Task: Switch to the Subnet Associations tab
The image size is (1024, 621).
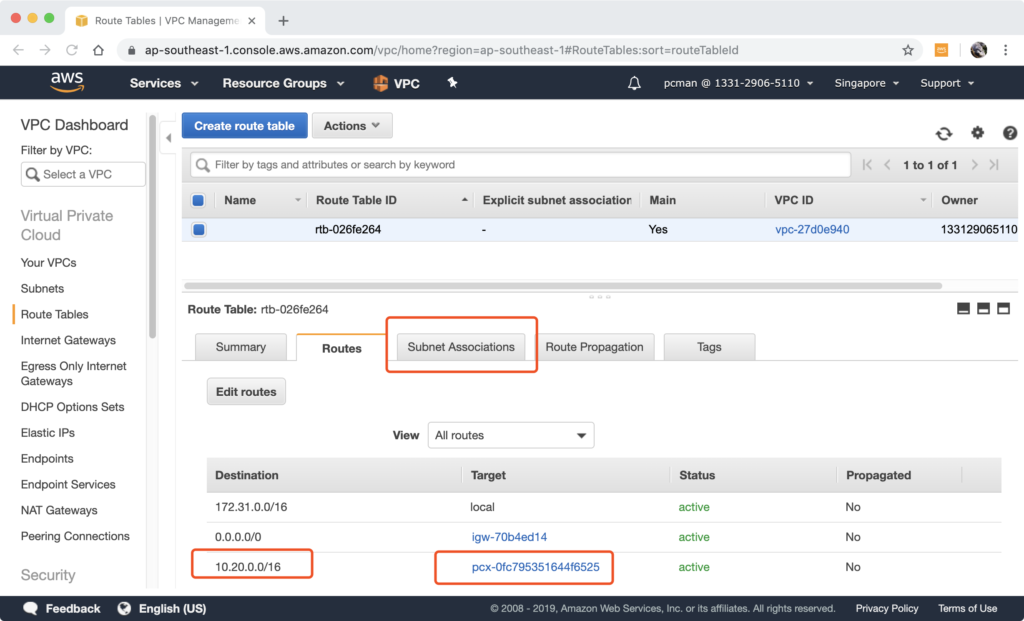Action: 461,347
